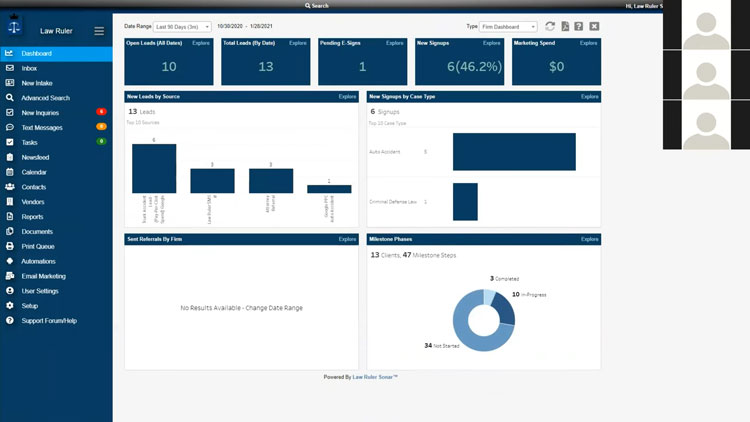Refresh the dashboard with refresh icon
Image resolution: width=750 pixels, height=422 pixels.
[x=550, y=26]
